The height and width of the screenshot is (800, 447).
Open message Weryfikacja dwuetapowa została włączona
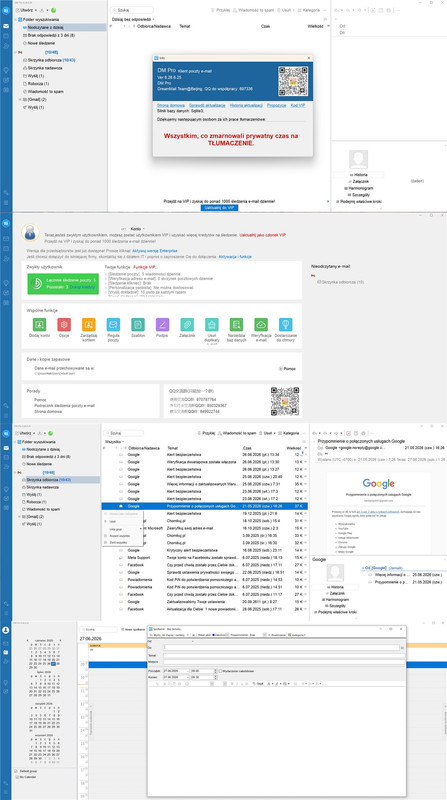point(205,461)
